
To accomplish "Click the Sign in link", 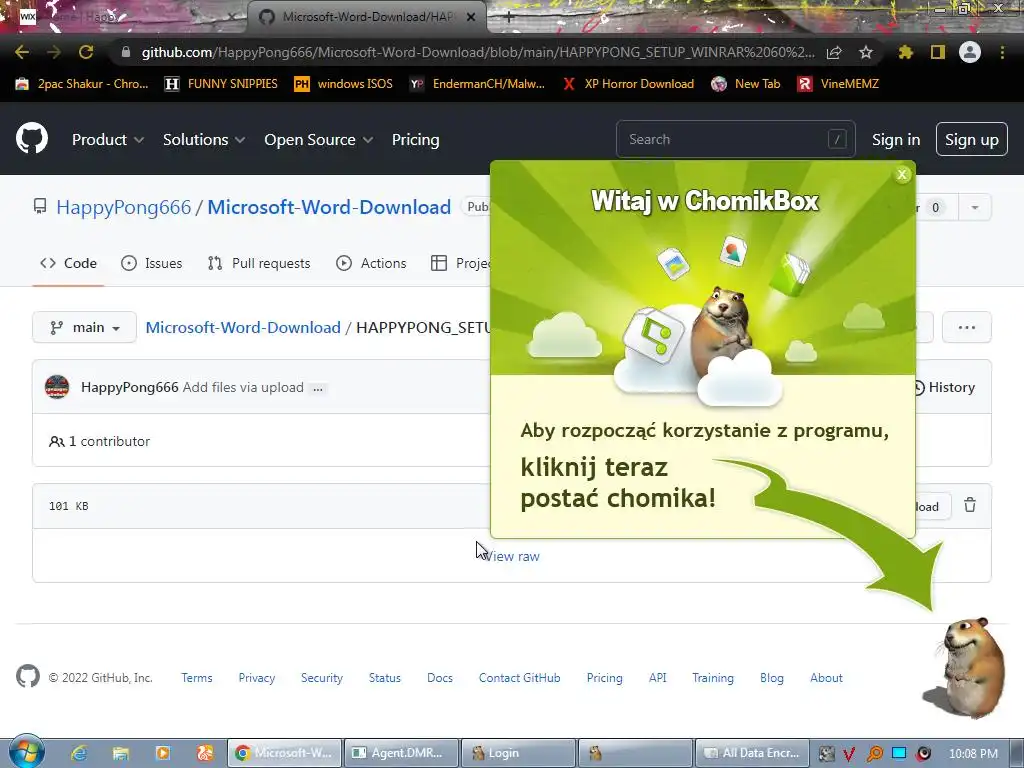I will (x=896, y=140).
